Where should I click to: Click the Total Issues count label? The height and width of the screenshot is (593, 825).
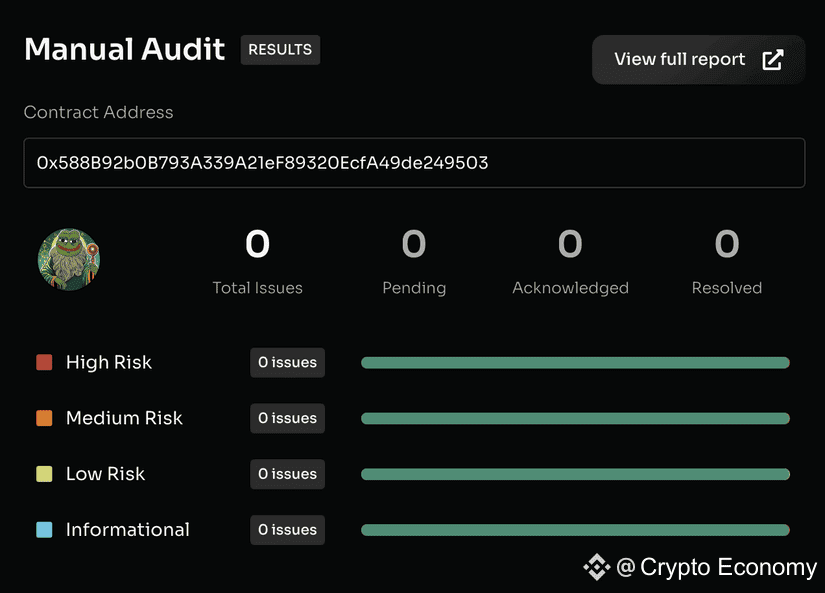point(257,288)
